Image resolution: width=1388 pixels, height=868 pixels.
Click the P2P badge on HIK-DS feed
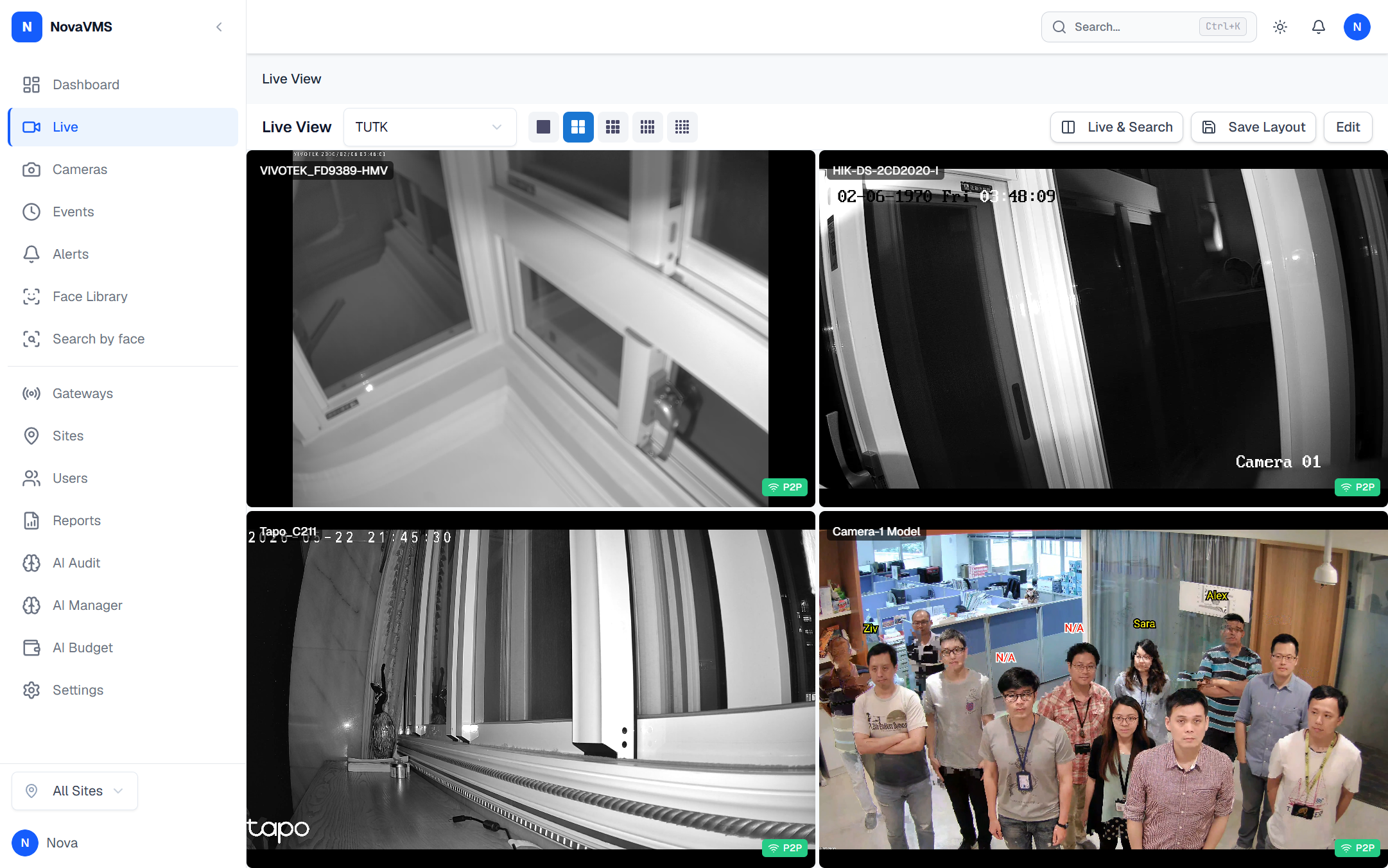pyautogui.click(x=1357, y=487)
